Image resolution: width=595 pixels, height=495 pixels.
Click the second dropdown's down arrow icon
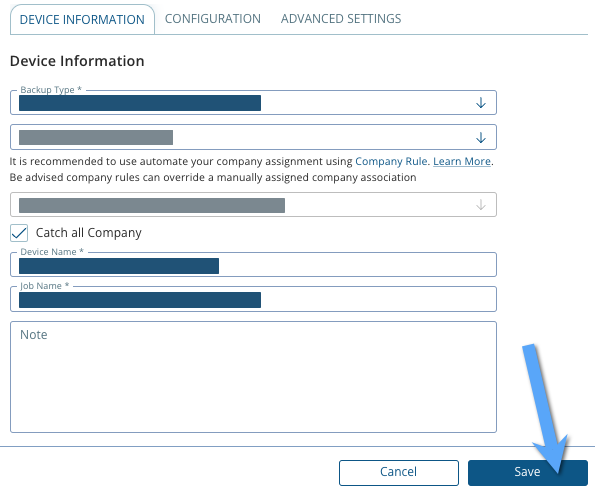click(x=481, y=137)
